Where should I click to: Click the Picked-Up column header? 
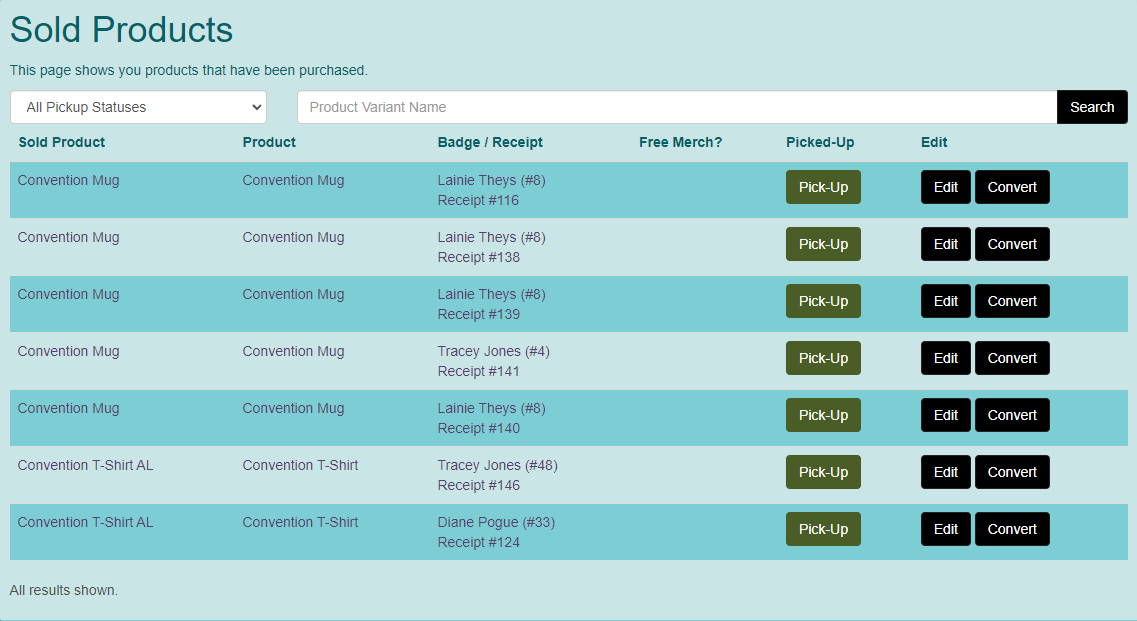click(820, 142)
